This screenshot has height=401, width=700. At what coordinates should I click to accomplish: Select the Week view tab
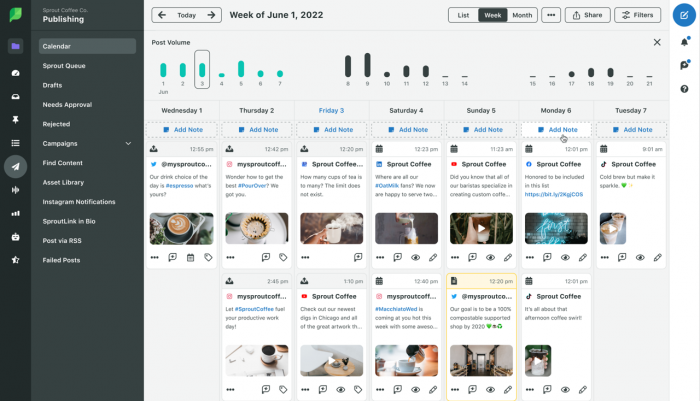[x=493, y=15]
